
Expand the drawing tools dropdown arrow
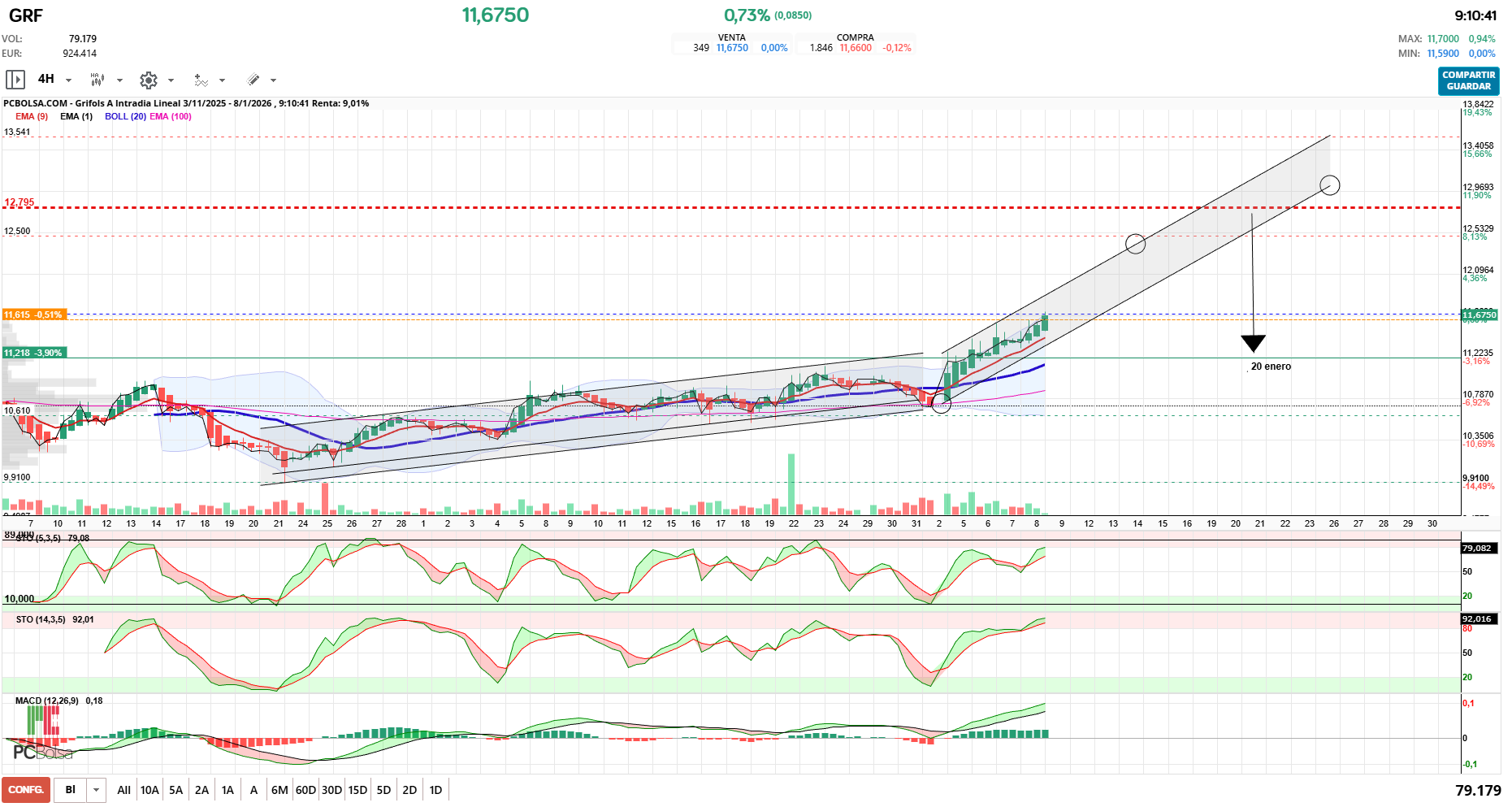(x=273, y=80)
